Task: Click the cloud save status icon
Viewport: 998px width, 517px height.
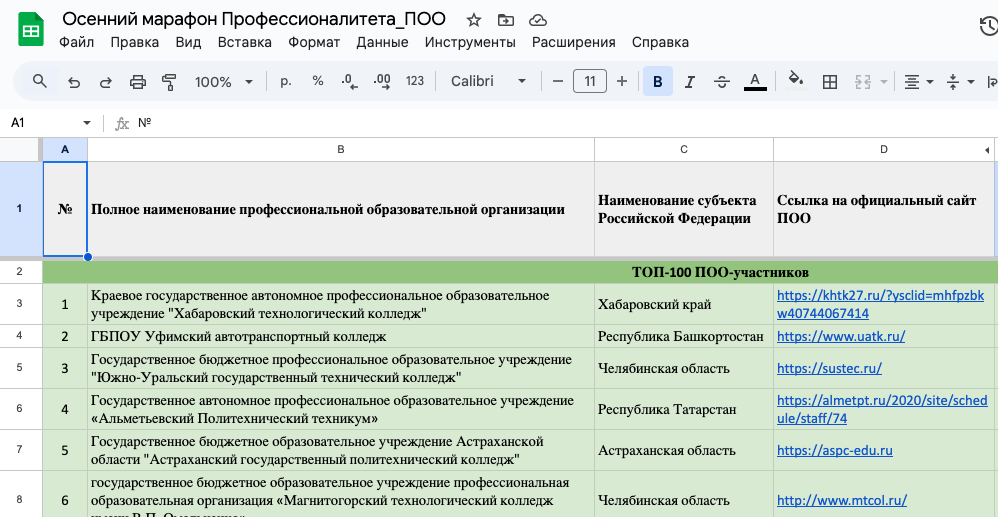Action: pyautogui.click(x=538, y=20)
